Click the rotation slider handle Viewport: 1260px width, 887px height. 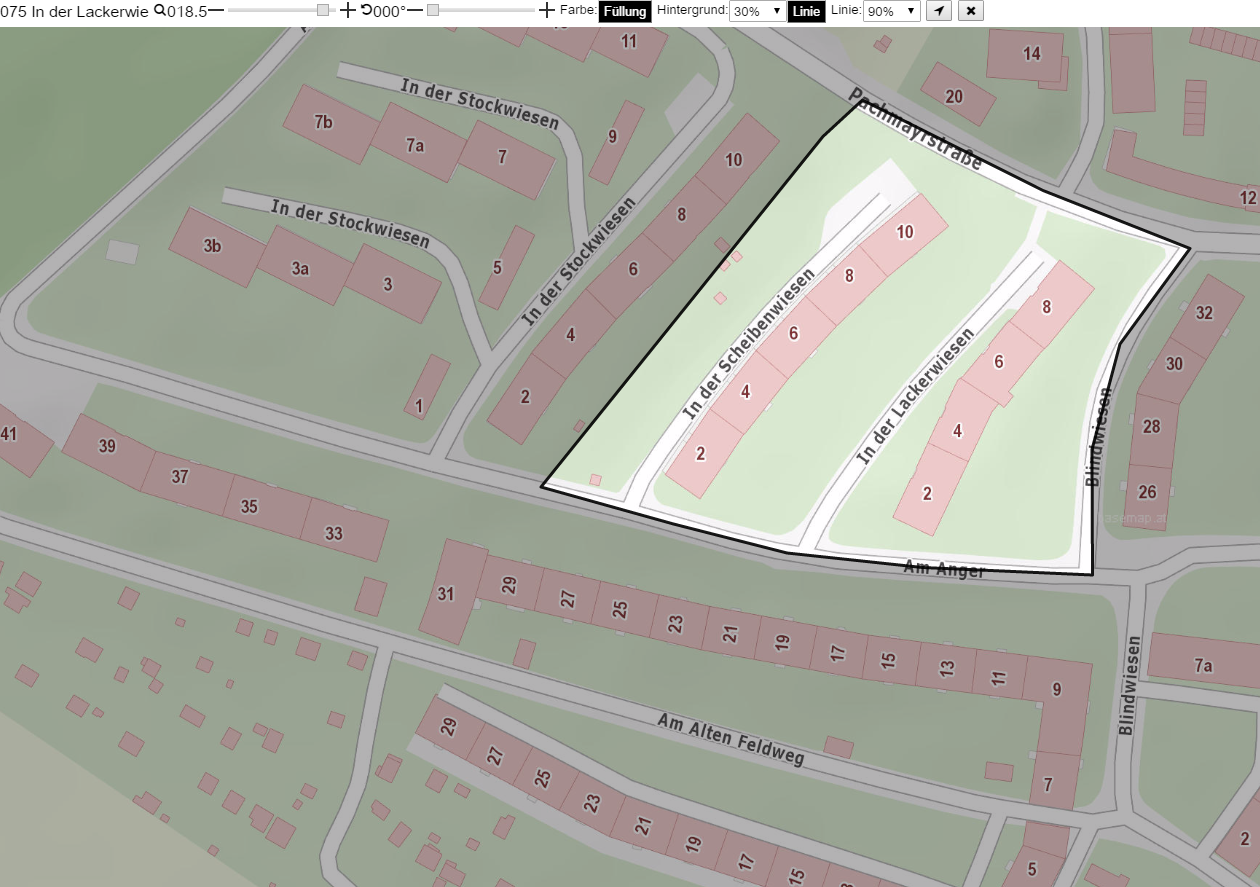433,10
